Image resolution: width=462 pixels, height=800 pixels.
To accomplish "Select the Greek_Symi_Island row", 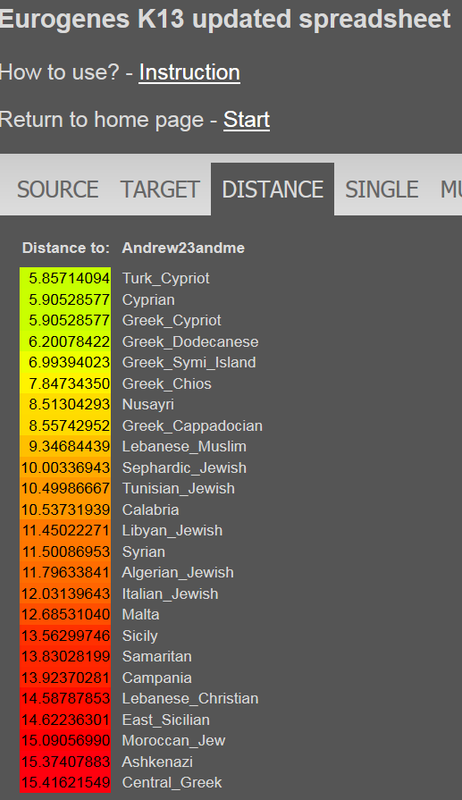I will point(189,362).
